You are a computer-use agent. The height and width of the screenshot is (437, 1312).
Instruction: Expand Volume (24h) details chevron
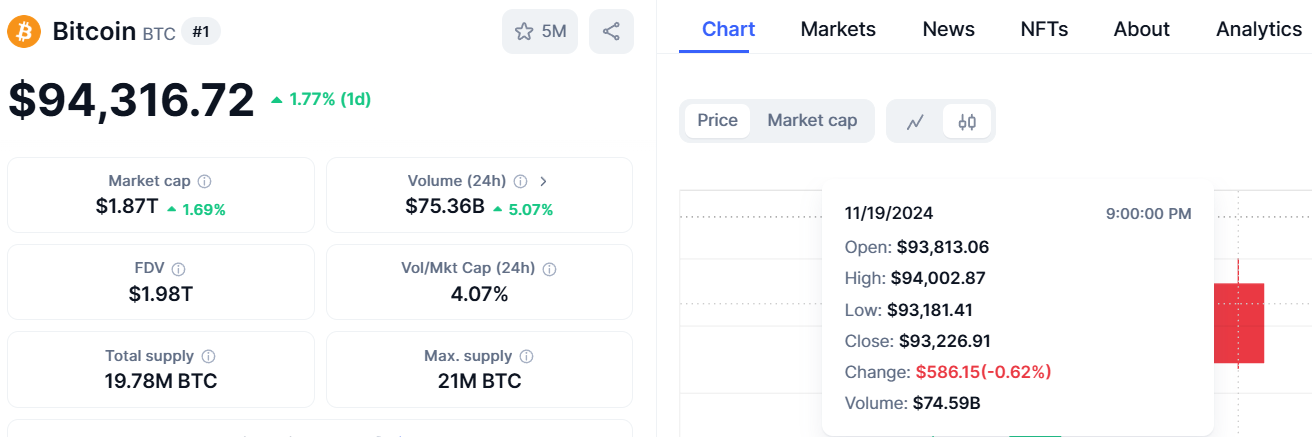[543, 182]
